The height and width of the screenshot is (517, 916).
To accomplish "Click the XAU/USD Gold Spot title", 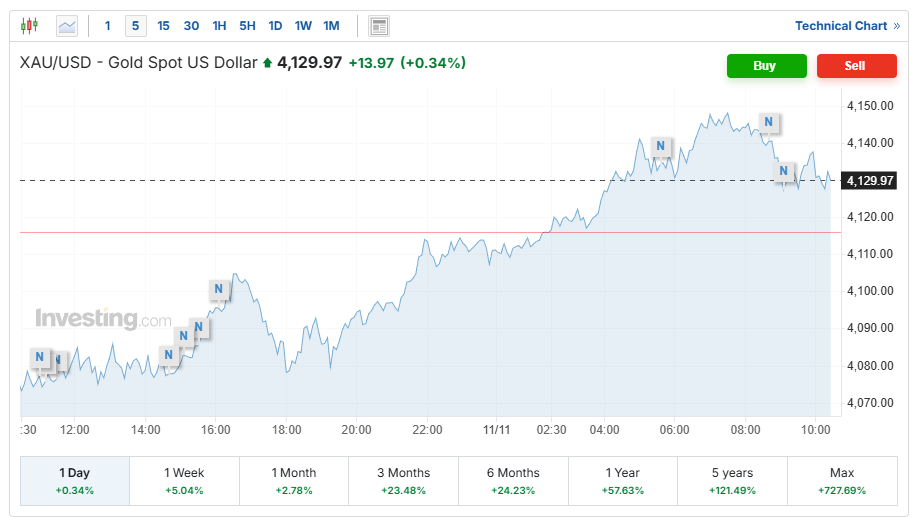I will [139, 64].
